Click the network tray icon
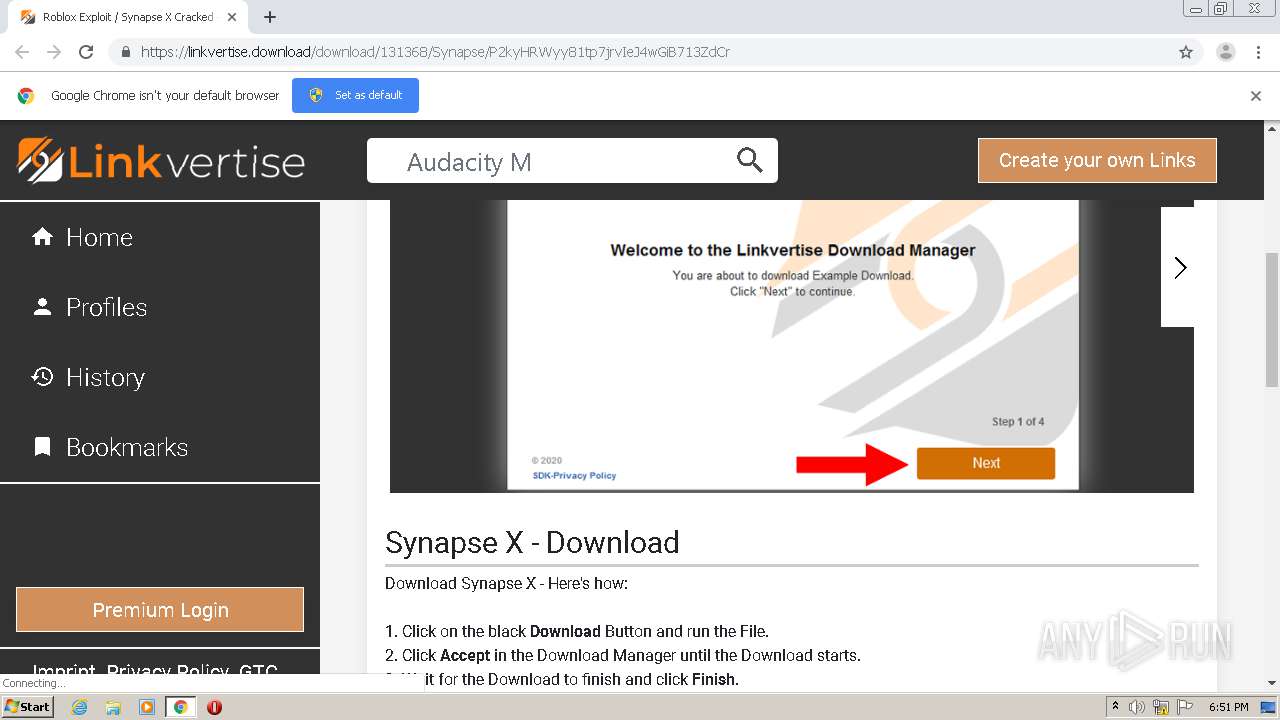This screenshot has height=720, width=1280. pyautogui.click(x=1161, y=707)
